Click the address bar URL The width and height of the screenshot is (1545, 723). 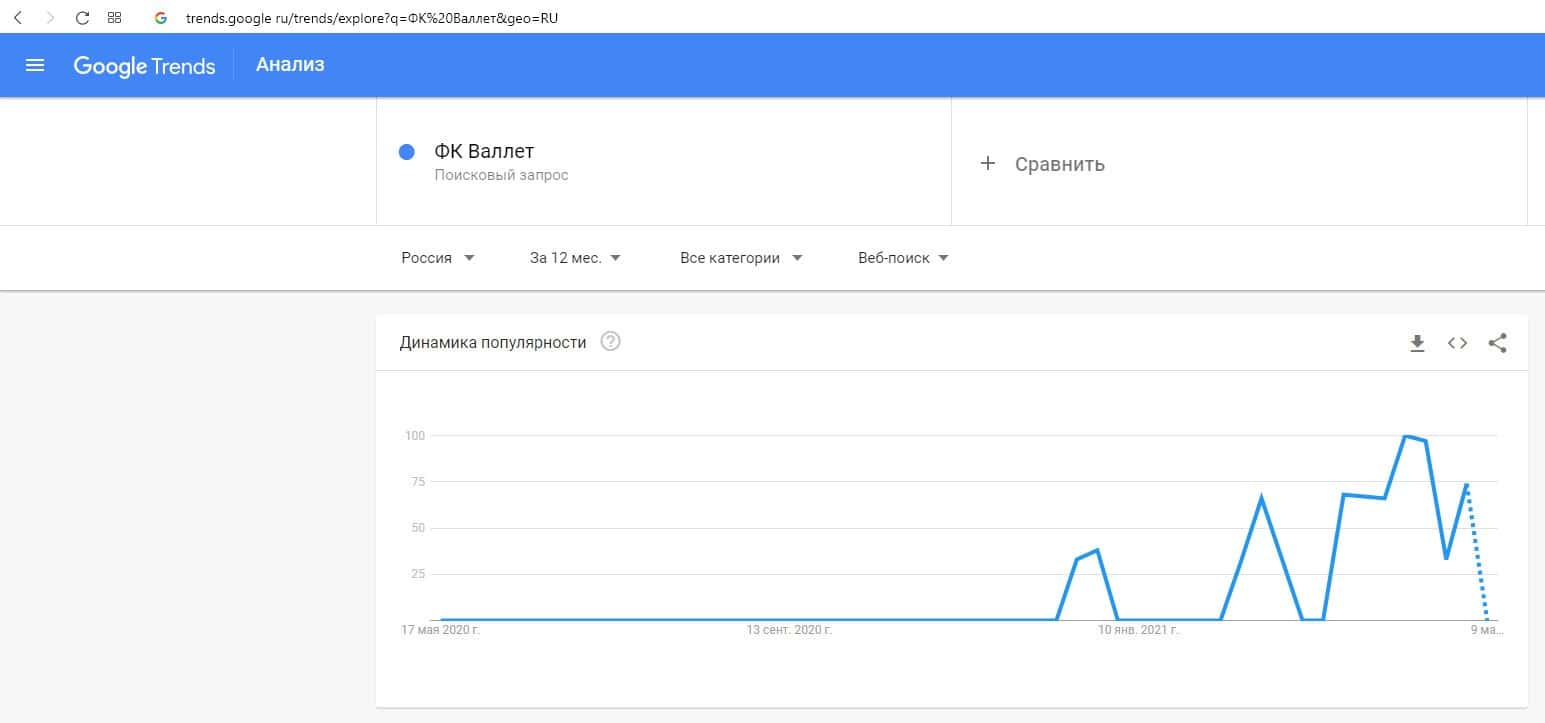[372, 18]
